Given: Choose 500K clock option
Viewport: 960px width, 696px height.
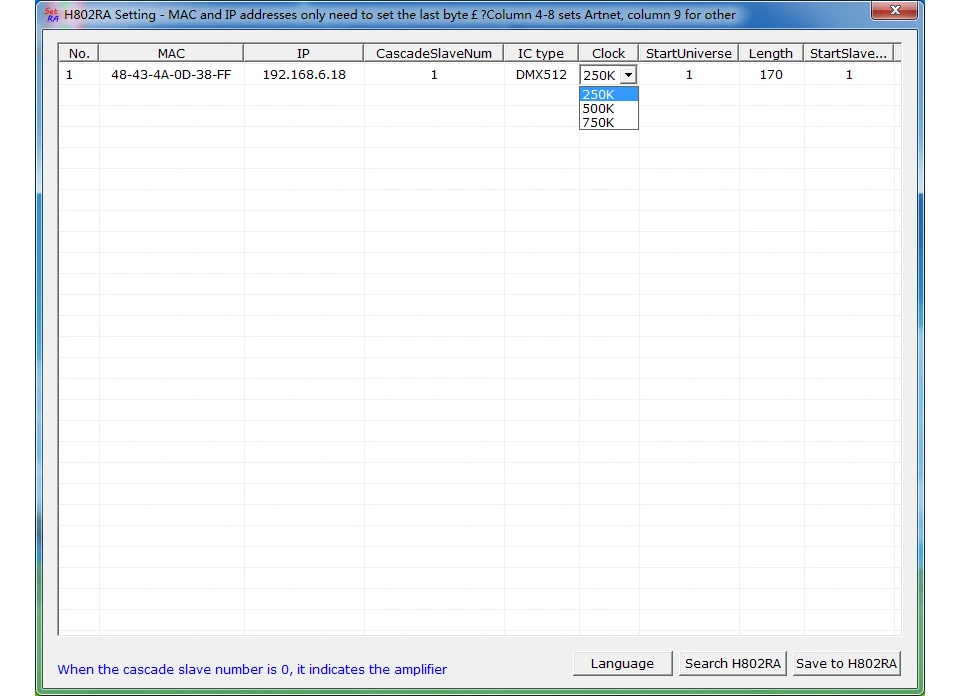Looking at the screenshot, I should (x=609, y=108).
